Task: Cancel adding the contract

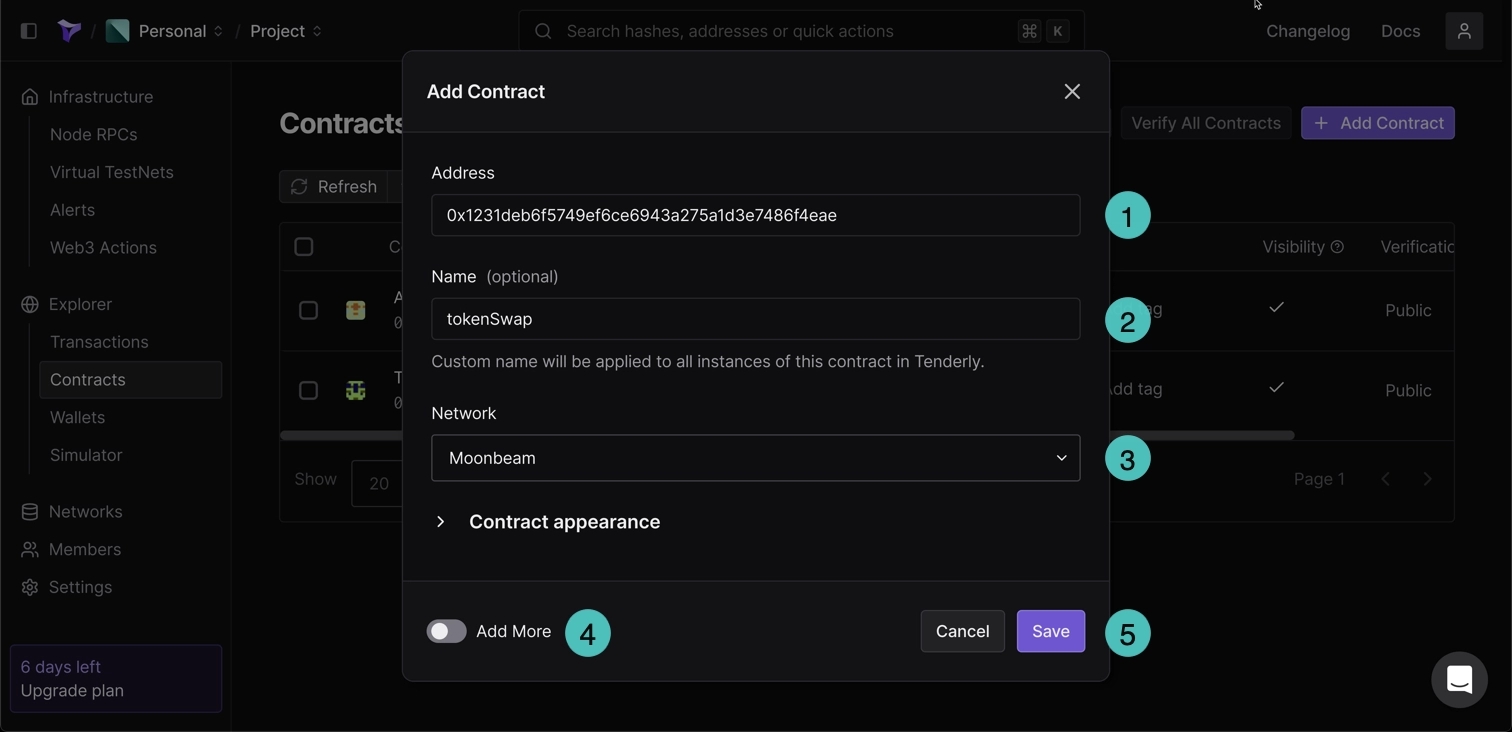Action: (962, 631)
